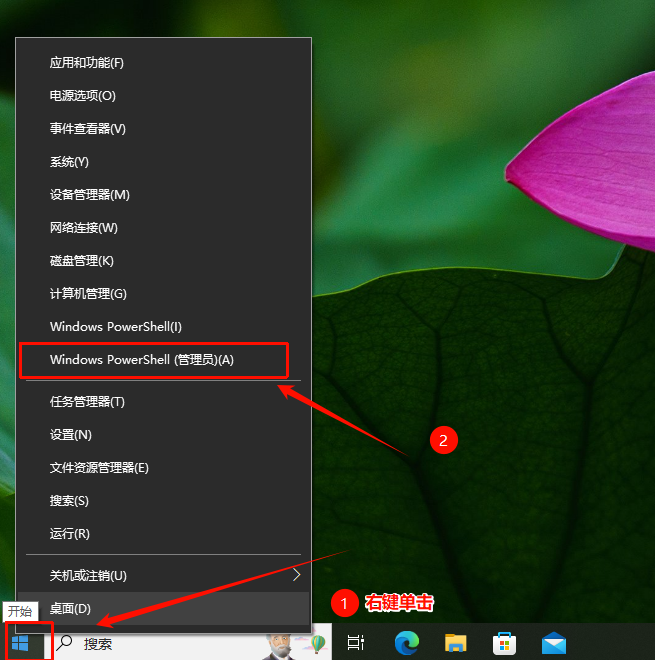Open Task View on the taskbar
This screenshot has width=655, height=660.
click(355, 643)
